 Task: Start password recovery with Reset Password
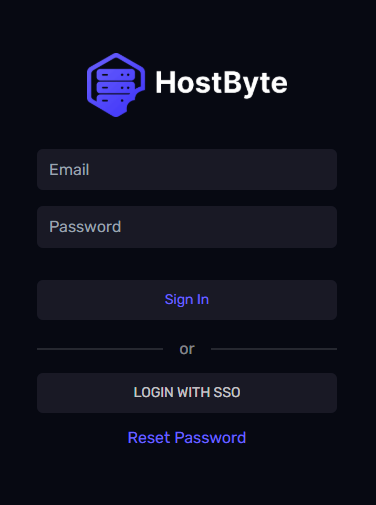click(187, 438)
